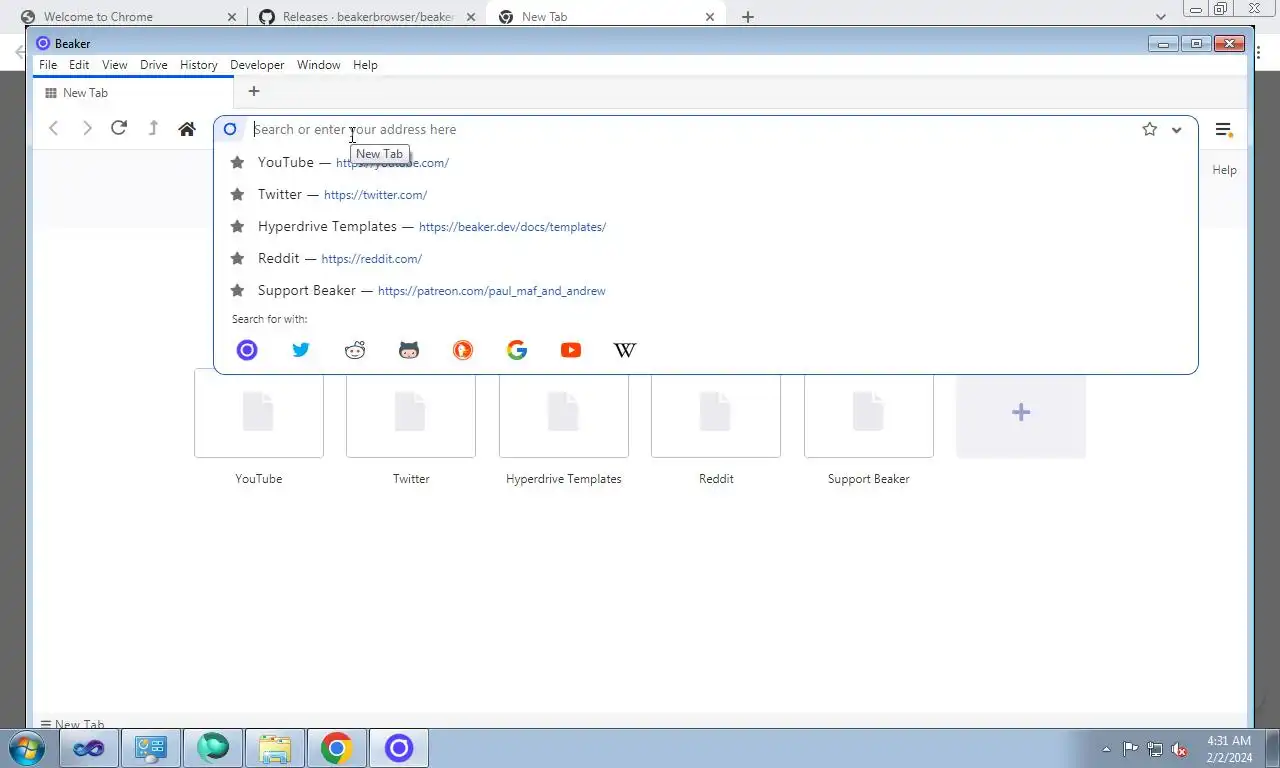Search with Google icon
This screenshot has width=1280, height=768.
[x=517, y=350]
